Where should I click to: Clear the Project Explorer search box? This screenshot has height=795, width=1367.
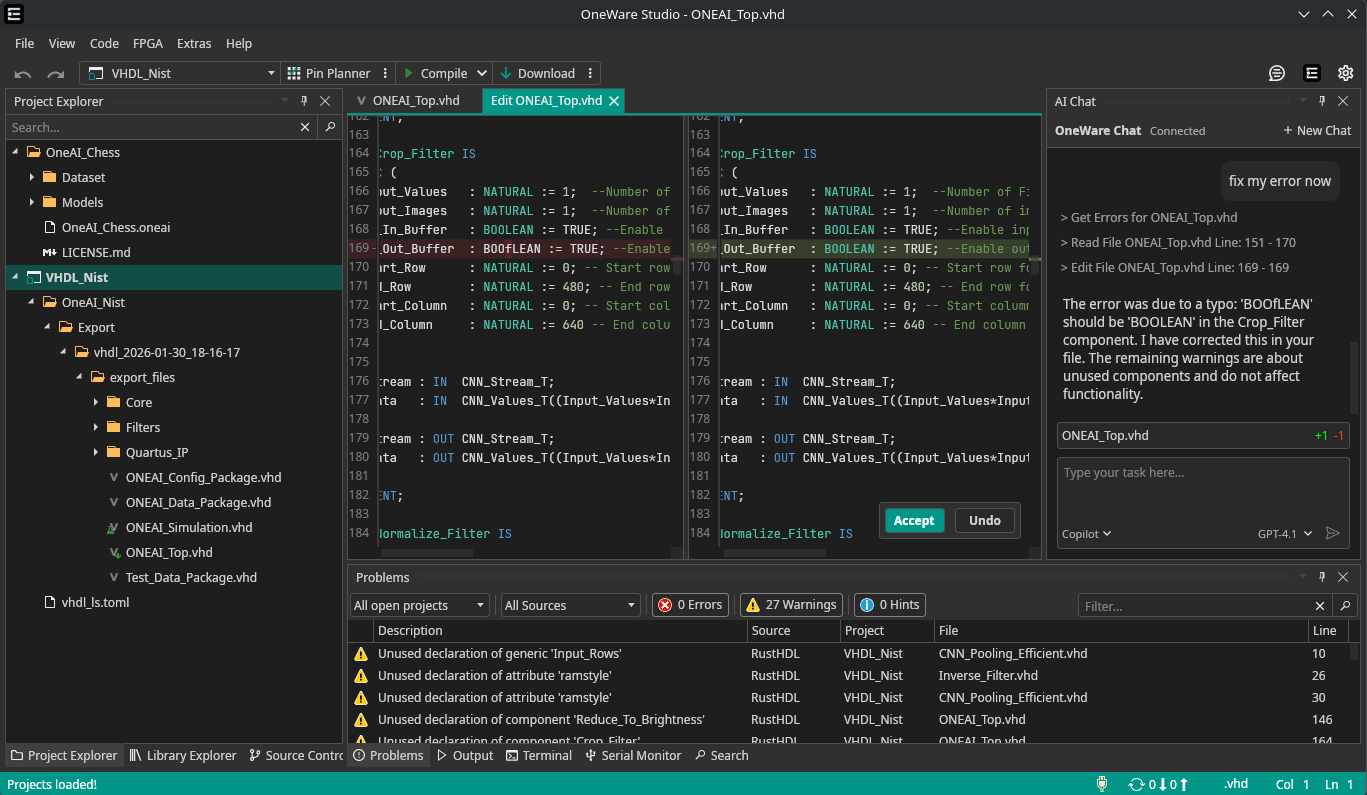[305, 127]
